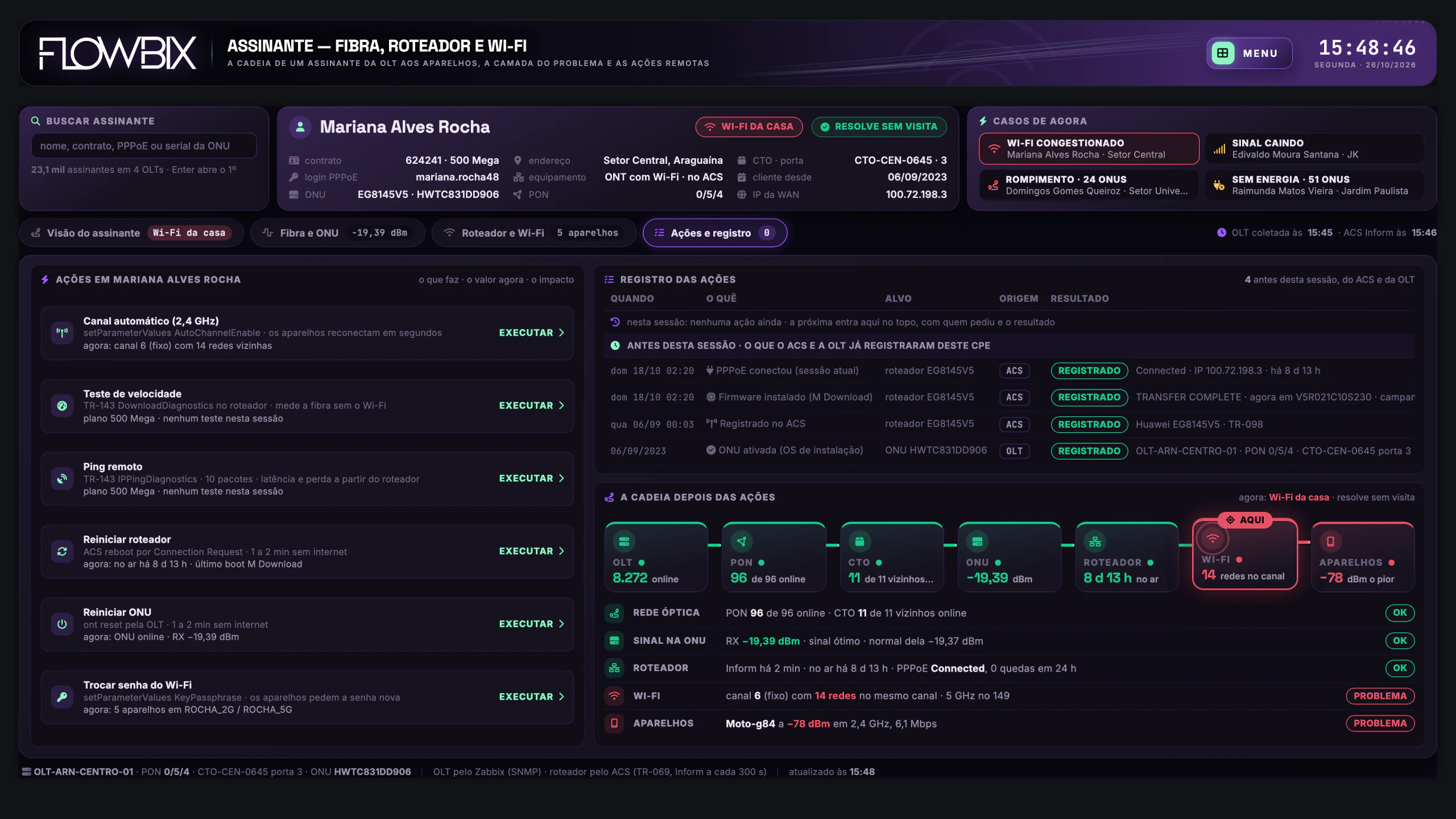
Task: Execute Reiniciar roteador action
Action: (x=531, y=551)
